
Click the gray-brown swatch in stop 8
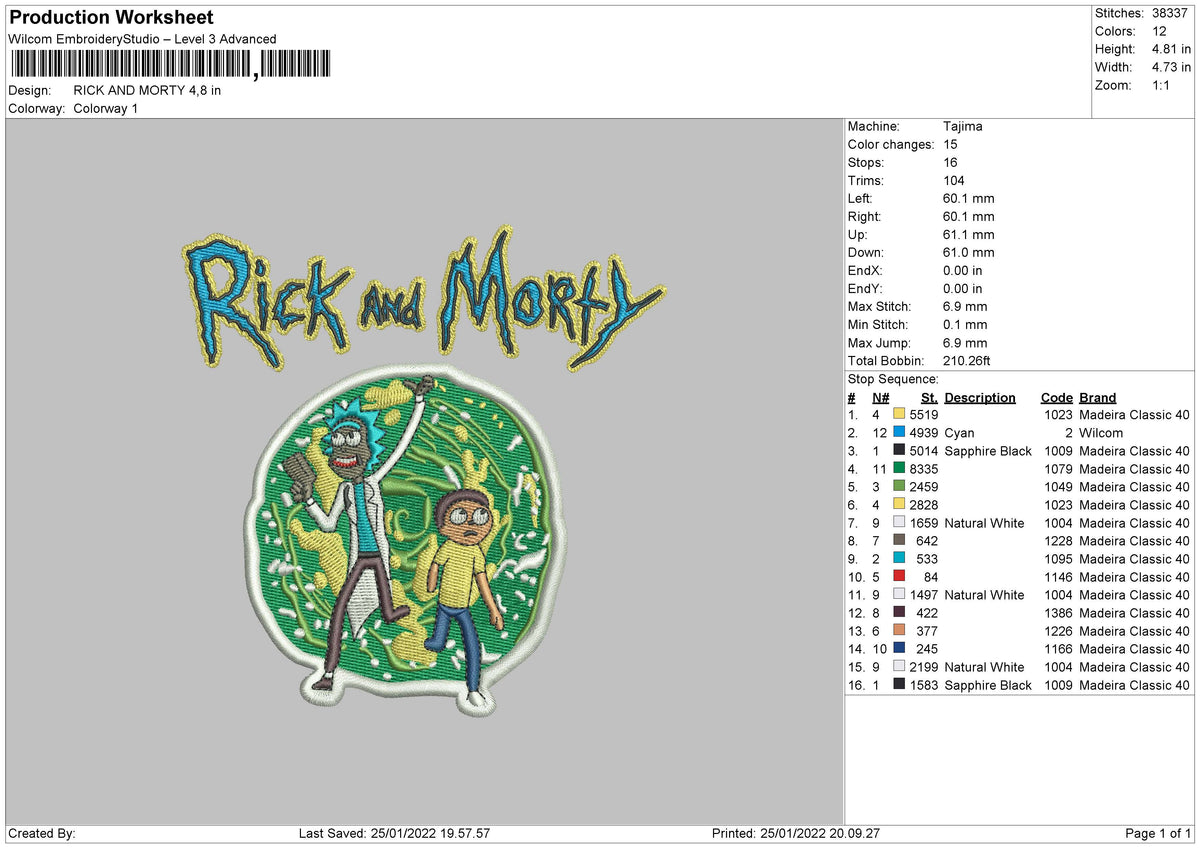pos(899,541)
